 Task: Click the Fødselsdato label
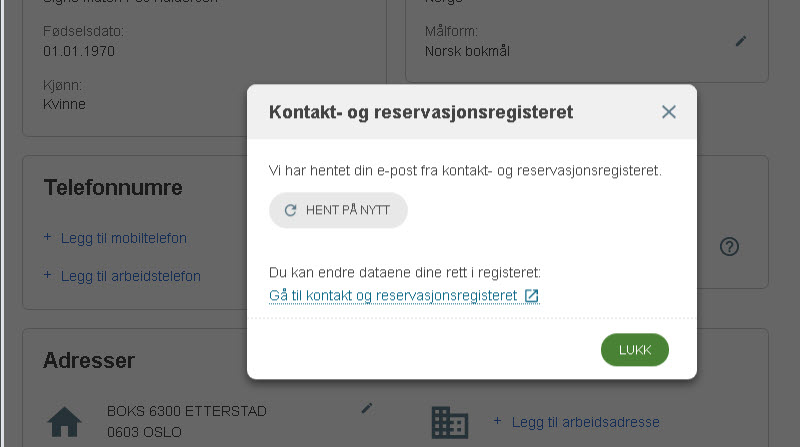tap(83, 31)
